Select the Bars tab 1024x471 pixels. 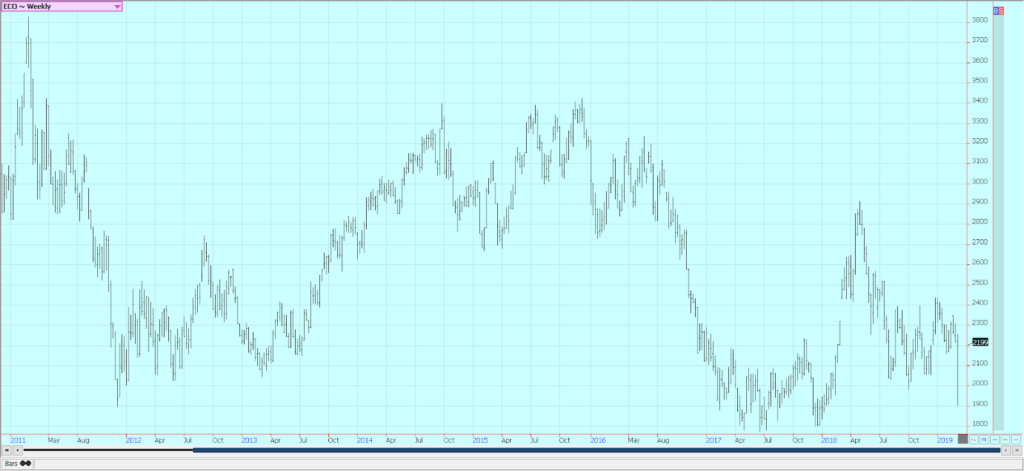(x=18, y=463)
